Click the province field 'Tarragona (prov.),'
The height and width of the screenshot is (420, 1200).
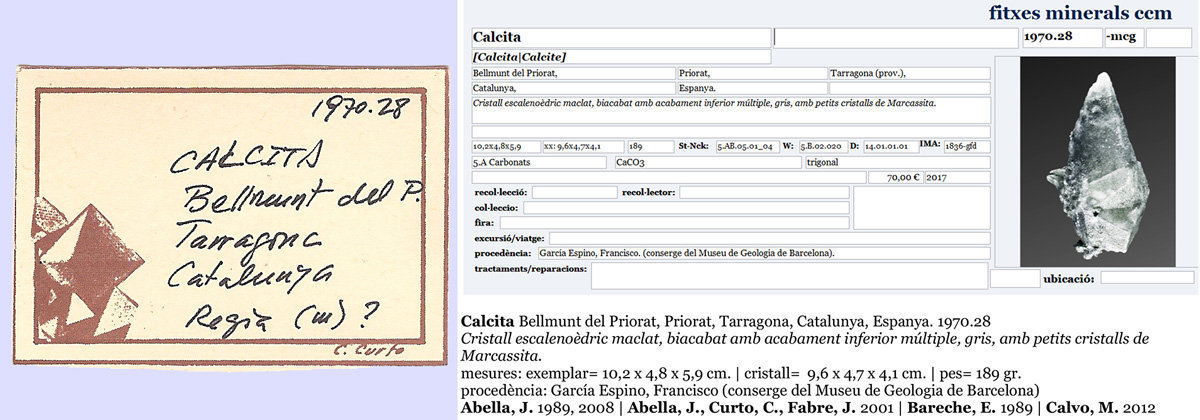(x=909, y=73)
